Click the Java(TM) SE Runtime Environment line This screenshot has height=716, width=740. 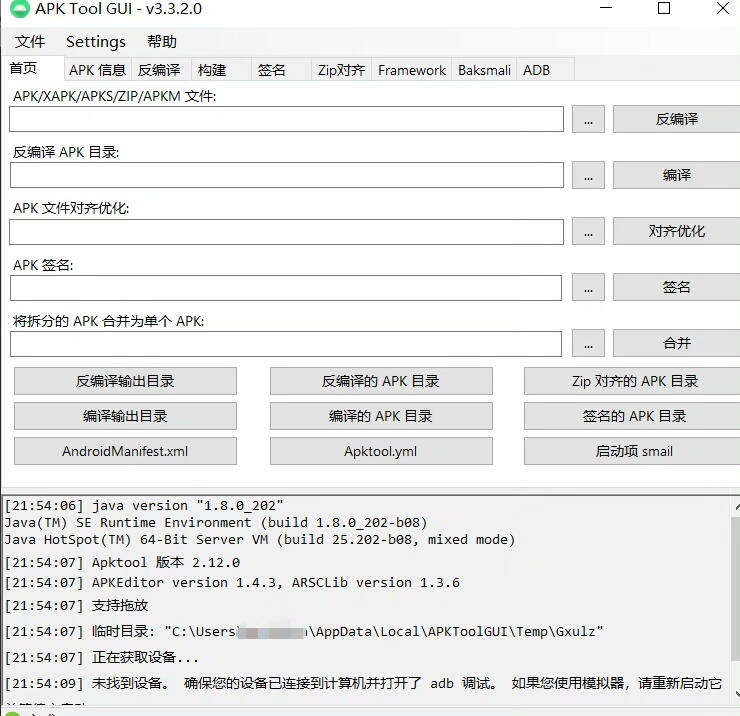coord(216,522)
